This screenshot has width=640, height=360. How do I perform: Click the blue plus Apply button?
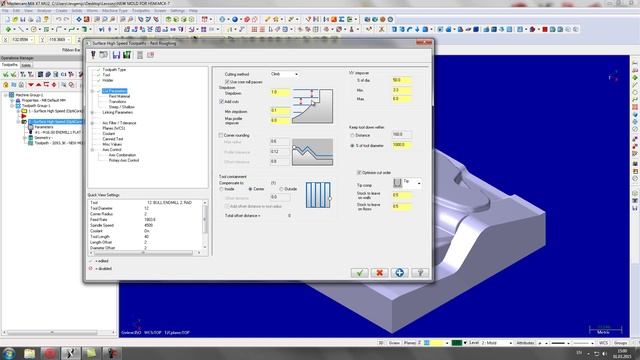coord(399,273)
